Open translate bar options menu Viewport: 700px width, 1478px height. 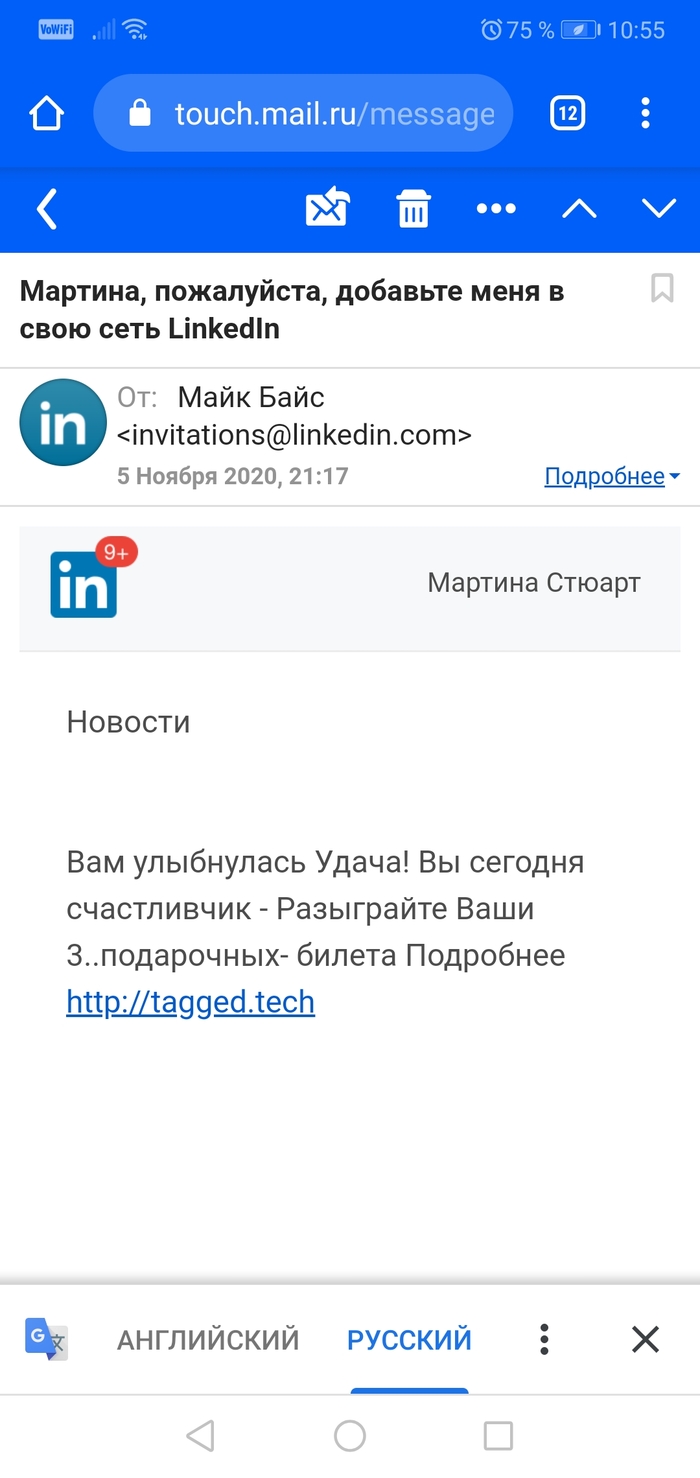(x=544, y=1339)
